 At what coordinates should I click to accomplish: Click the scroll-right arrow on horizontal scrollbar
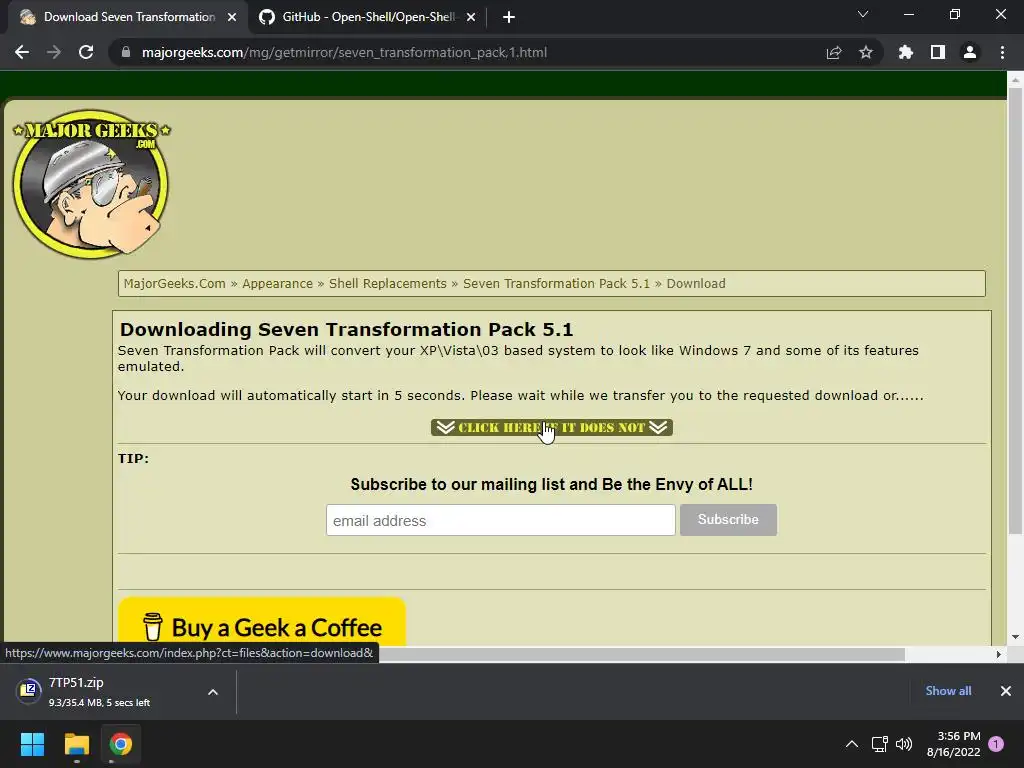pos(999,654)
